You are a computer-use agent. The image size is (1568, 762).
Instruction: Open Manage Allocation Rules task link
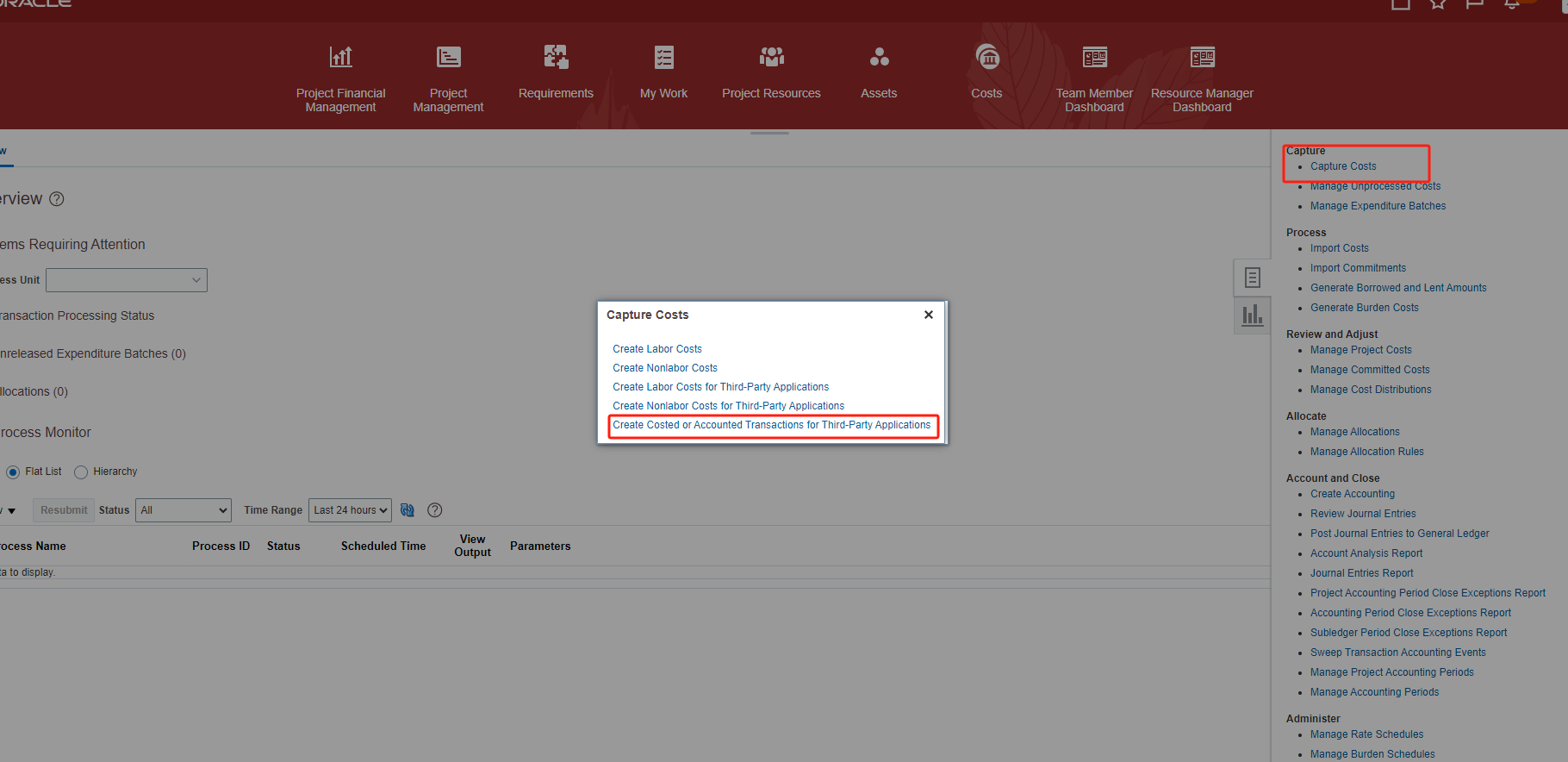(x=1366, y=452)
